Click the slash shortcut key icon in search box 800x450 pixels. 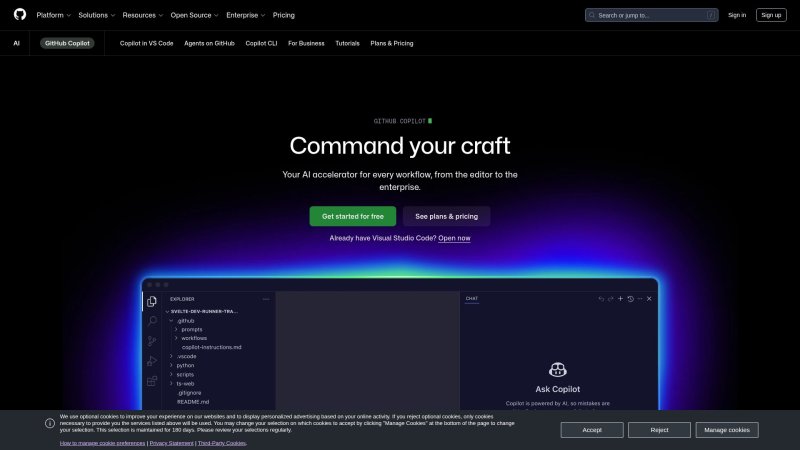(x=711, y=15)
